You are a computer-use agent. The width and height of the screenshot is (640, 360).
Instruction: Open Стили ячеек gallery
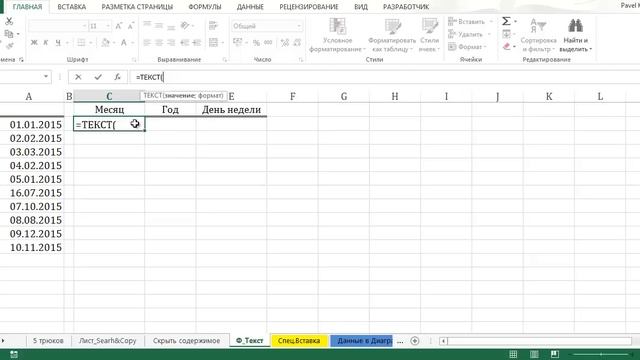(429, 36)
